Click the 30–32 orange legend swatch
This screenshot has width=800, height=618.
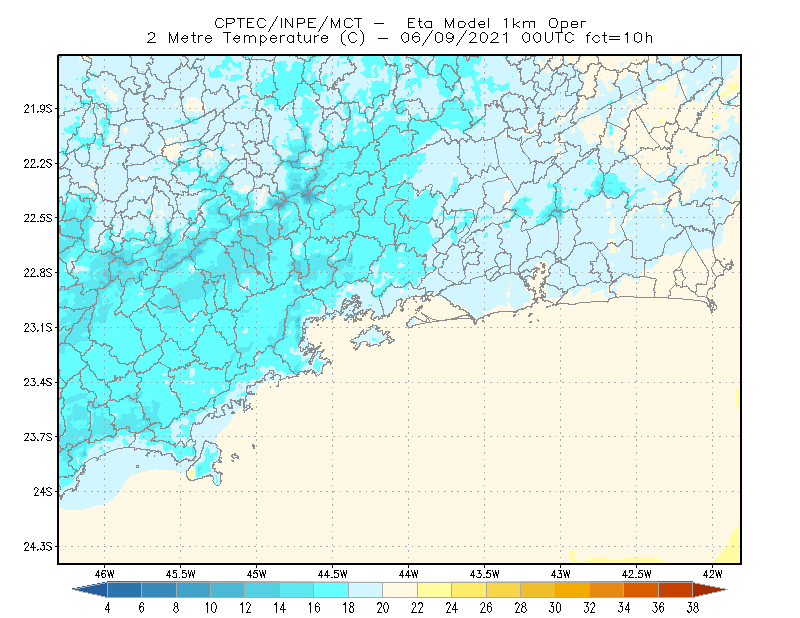[572, 590]
